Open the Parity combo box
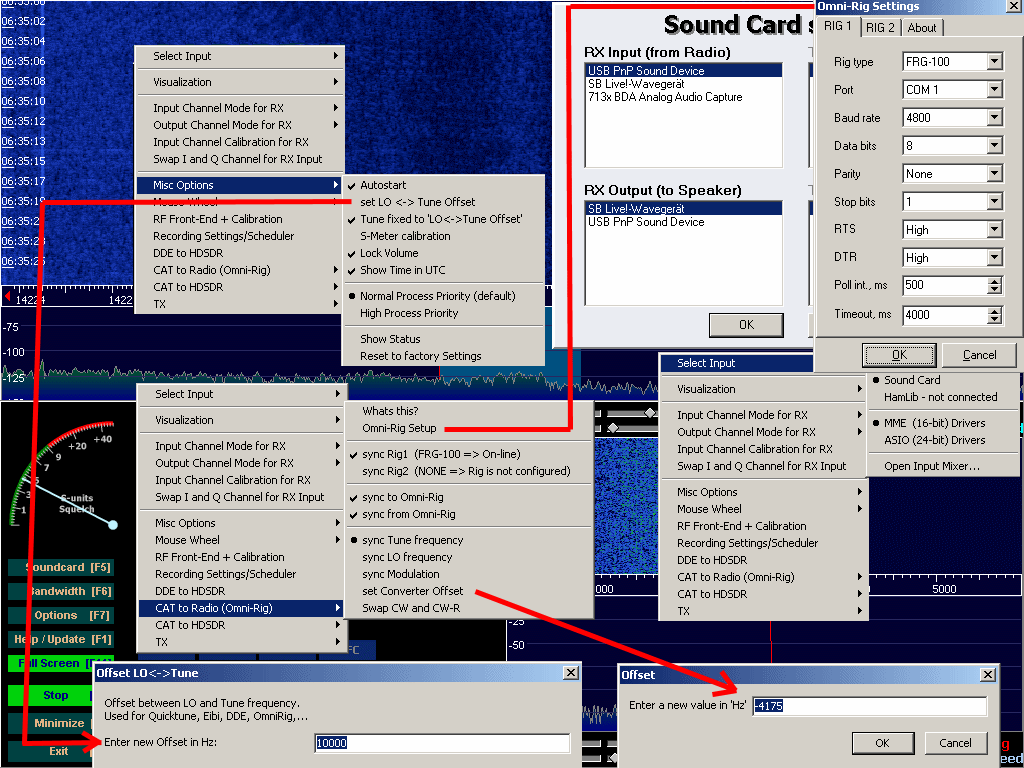The width and height of the screenshot is (1024, 768). [994, 174]
